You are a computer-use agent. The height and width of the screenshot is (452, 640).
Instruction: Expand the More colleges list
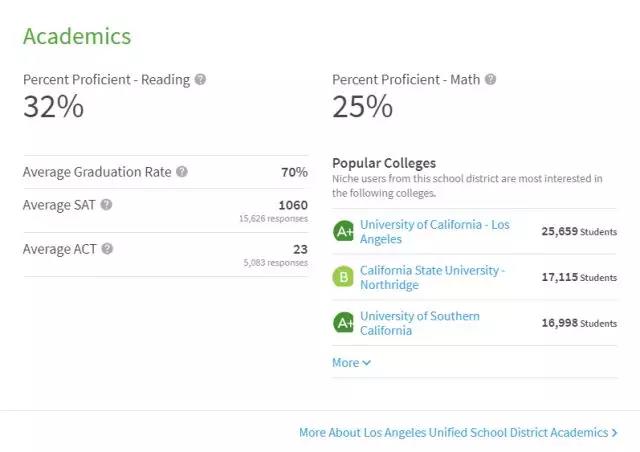coord(351,363)
